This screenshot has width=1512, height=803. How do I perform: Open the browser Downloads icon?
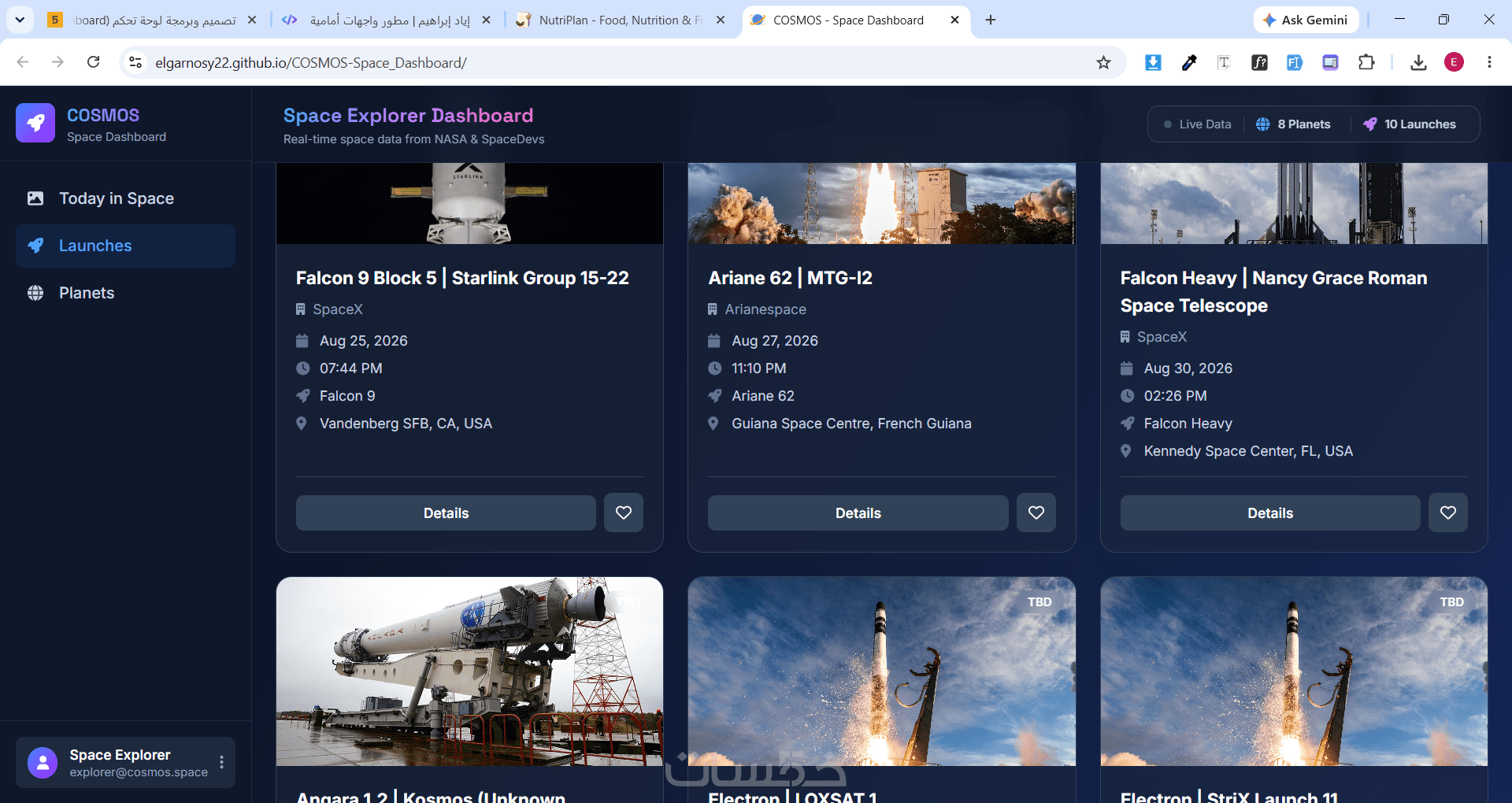pos(1418,62)
